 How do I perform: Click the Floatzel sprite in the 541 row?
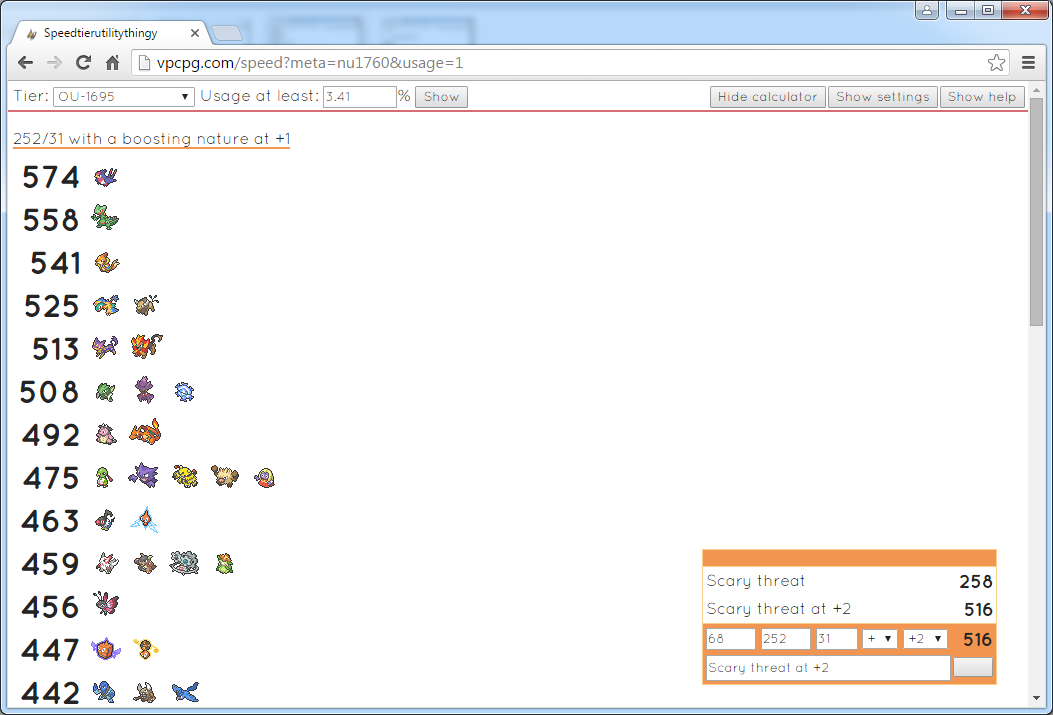106,263
